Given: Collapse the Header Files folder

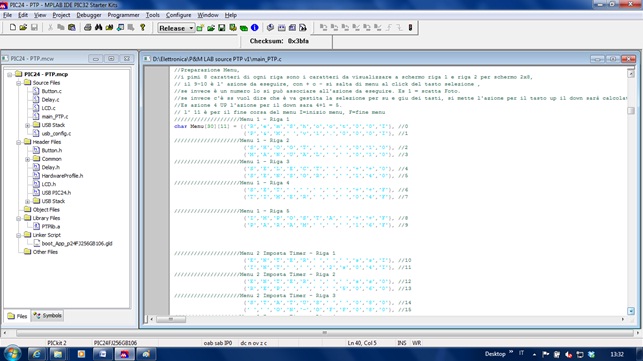Looking at the screenshot, I should 19,142.
